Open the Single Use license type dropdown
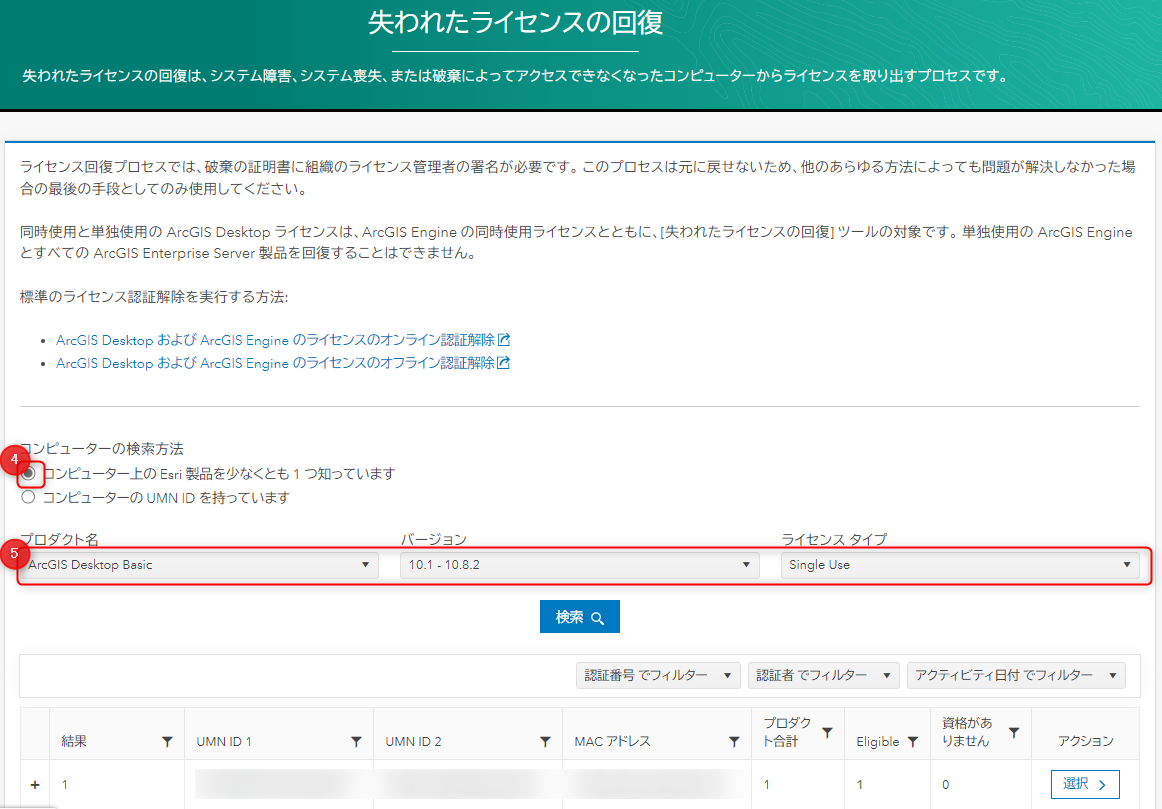The width and height of the screenshot is (1162, 809). (960, 565)
